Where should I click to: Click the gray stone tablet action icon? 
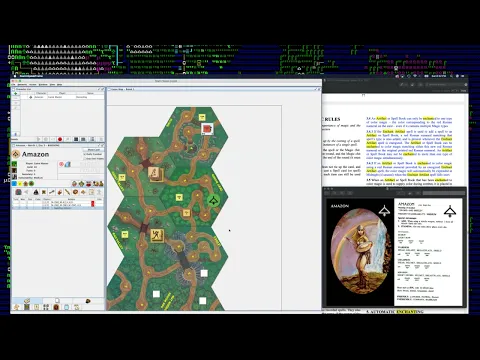[19, 192]
